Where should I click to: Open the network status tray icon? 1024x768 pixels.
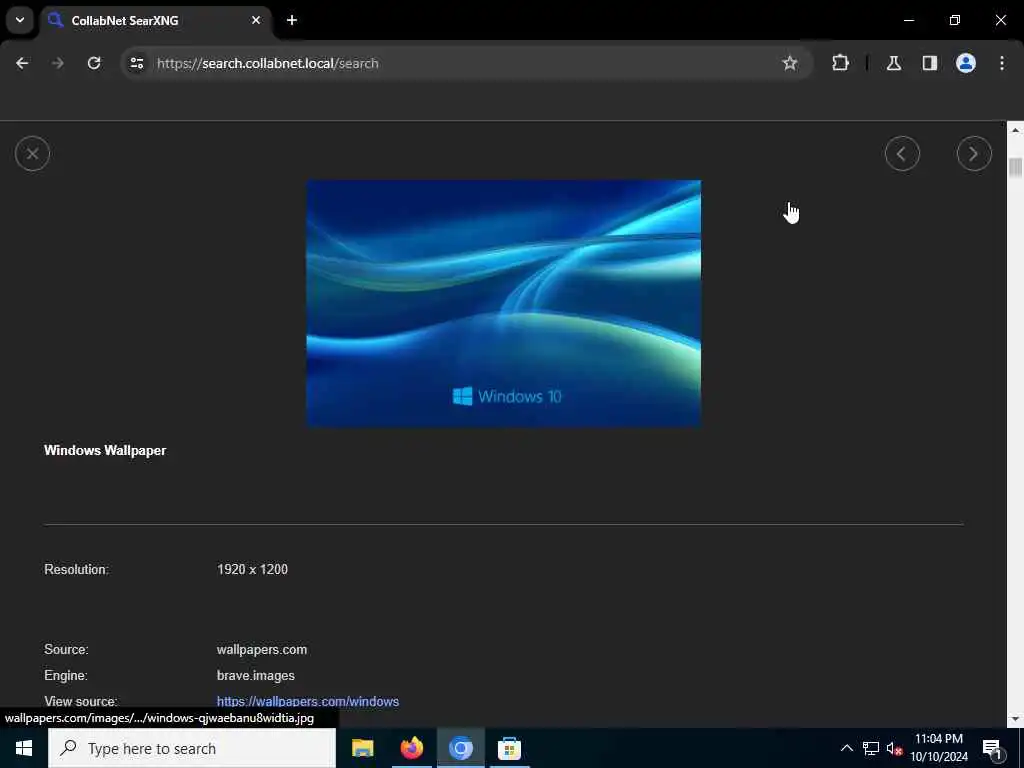point(871,748)
